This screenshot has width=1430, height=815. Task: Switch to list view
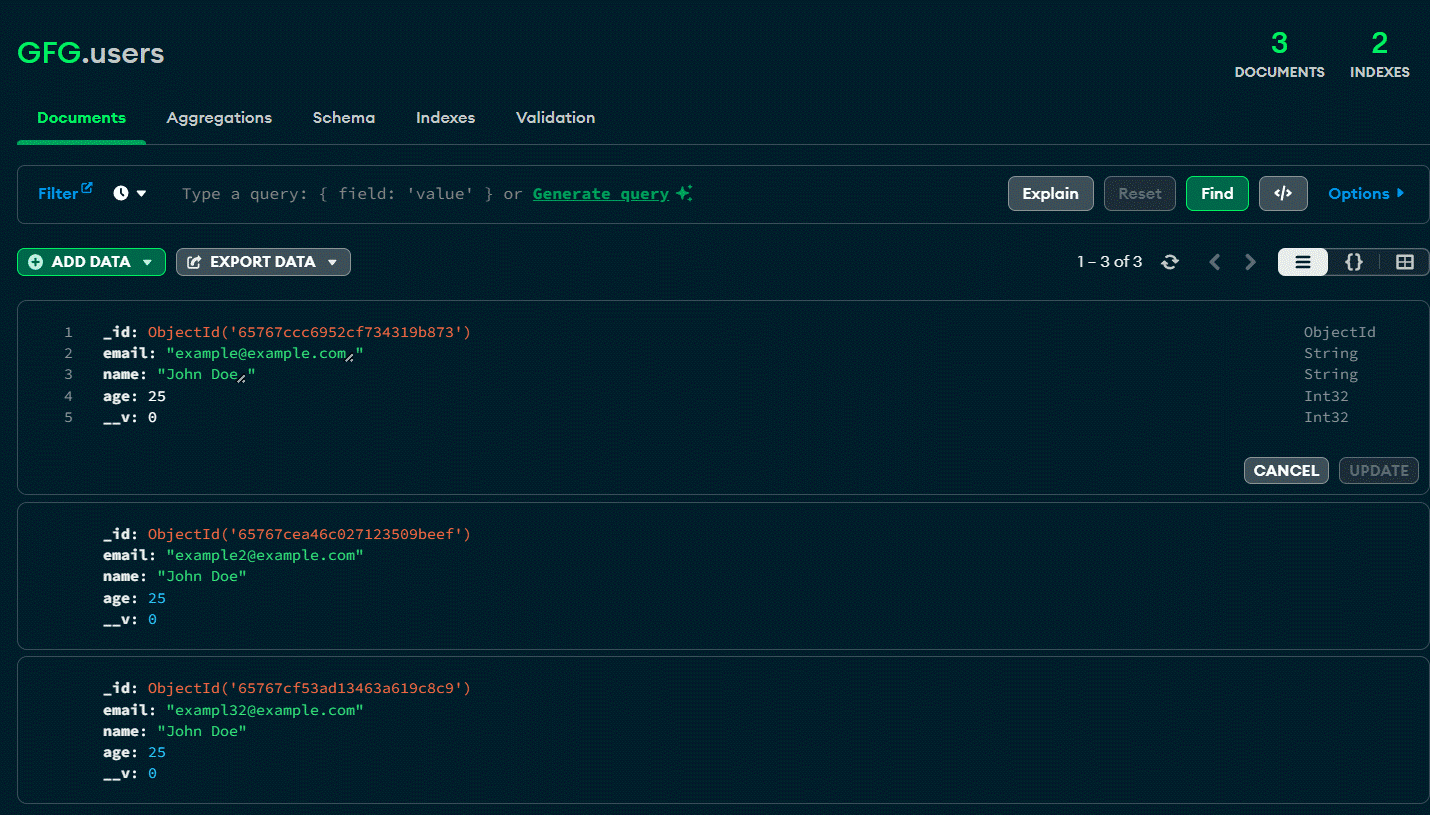pos(1303,262)
